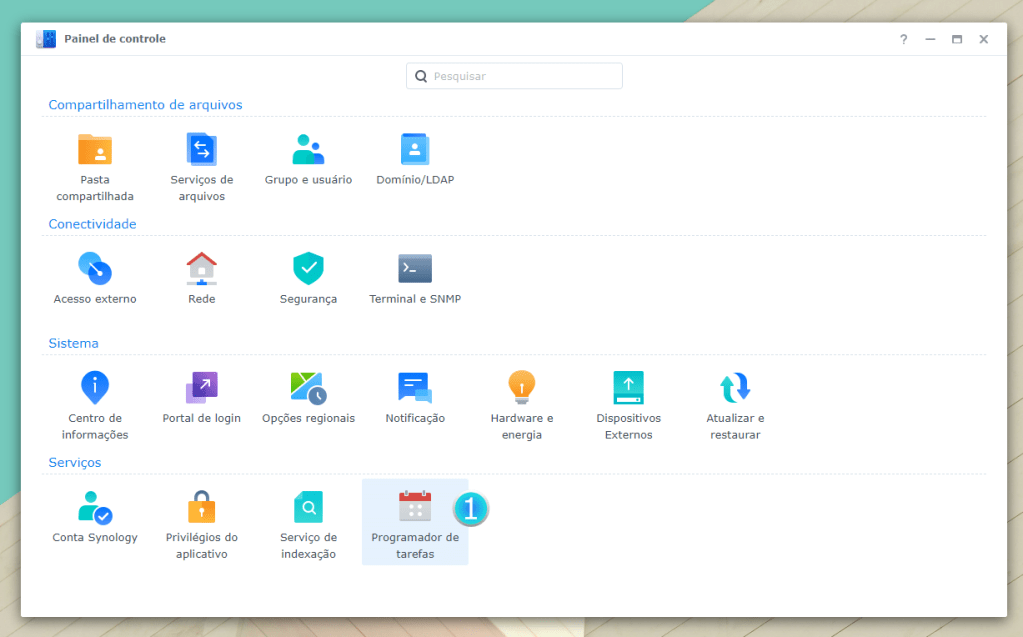Open Hardware e energia settings

click(x=521, y=388)
